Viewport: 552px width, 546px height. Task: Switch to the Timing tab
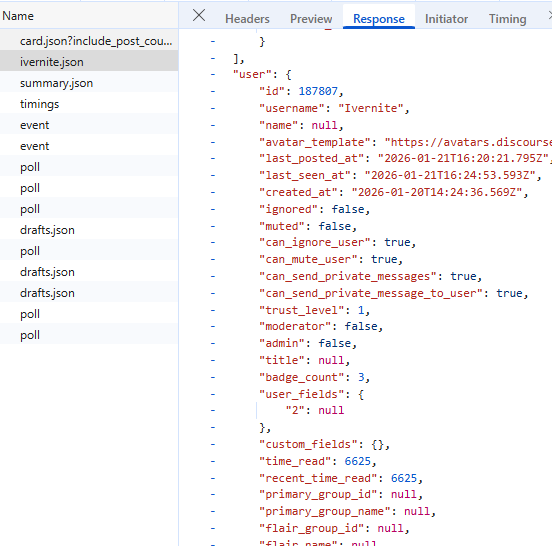coord(507,19)
